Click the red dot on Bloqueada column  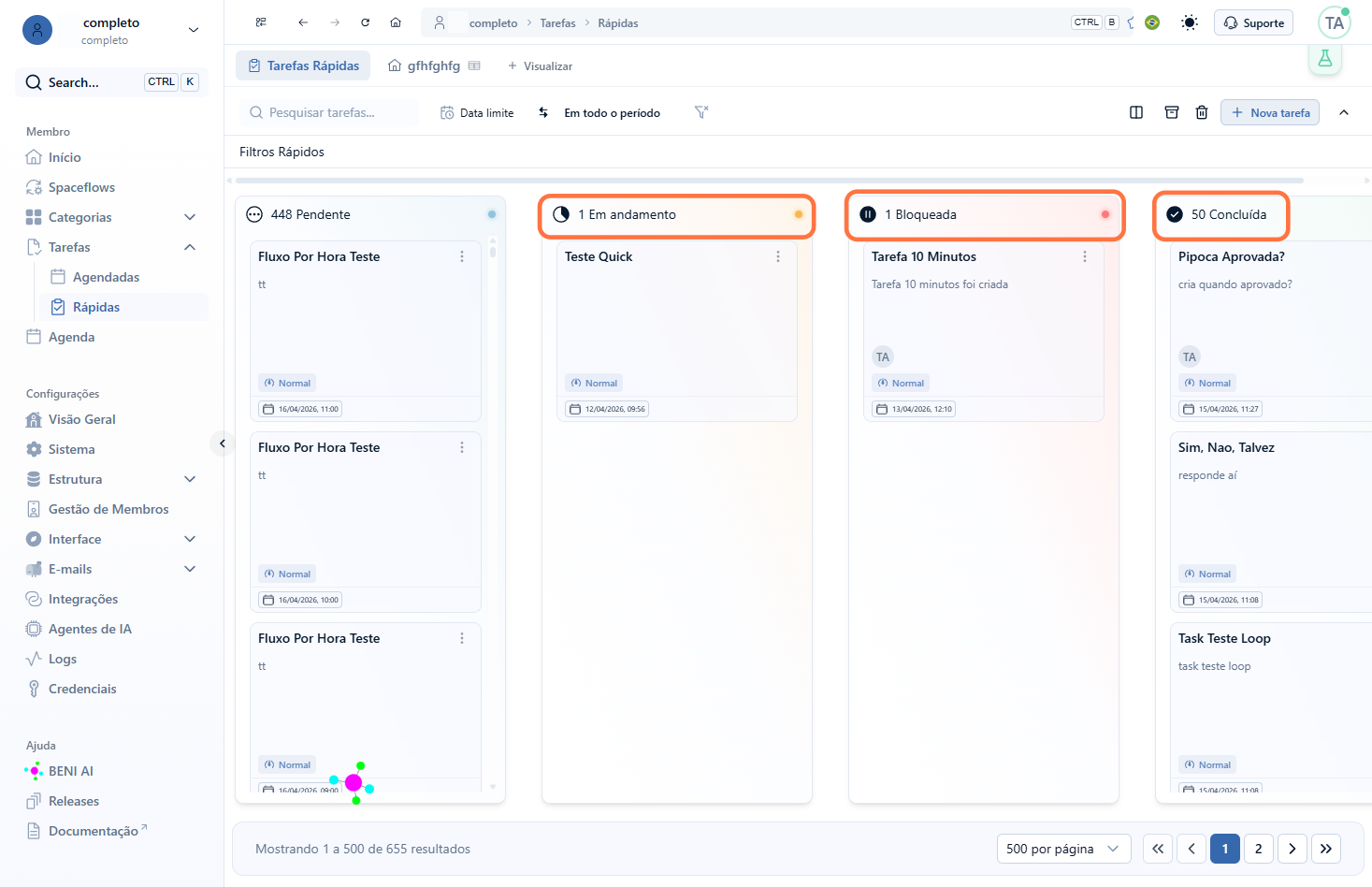click(x=1105, y=214)
